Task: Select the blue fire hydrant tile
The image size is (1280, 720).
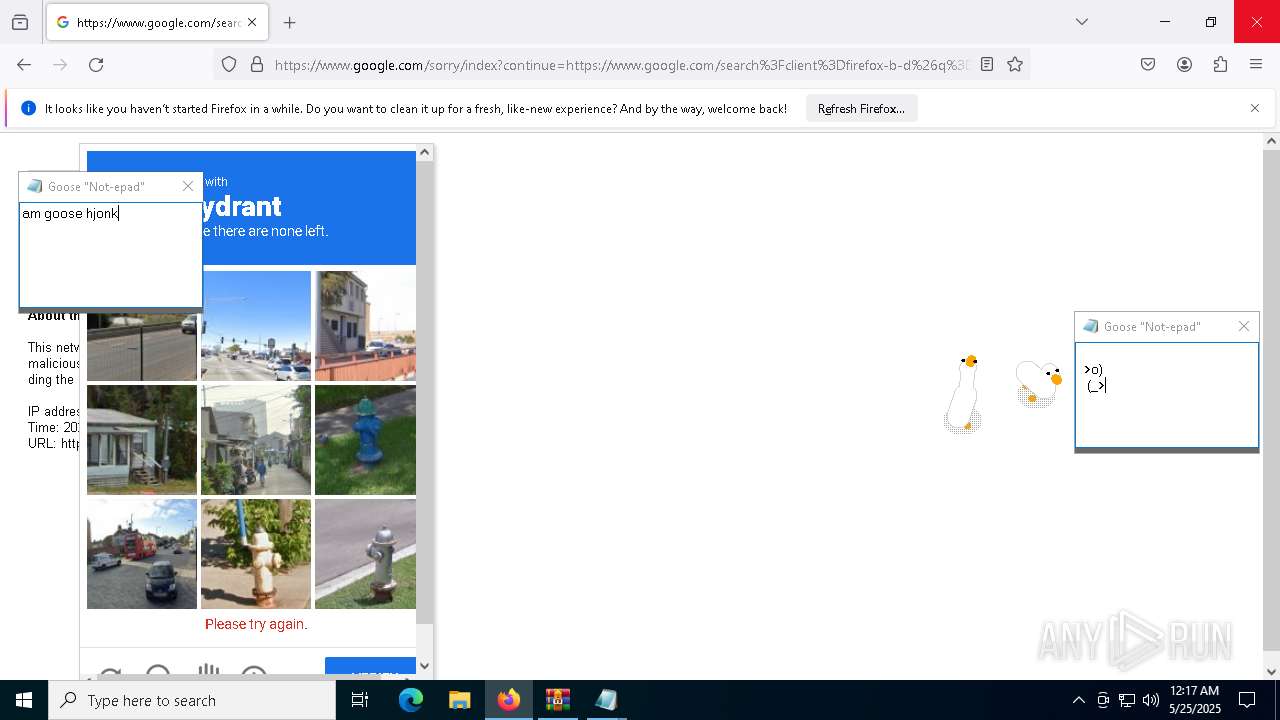Action: pyautogui.click(x=365, y=440)
